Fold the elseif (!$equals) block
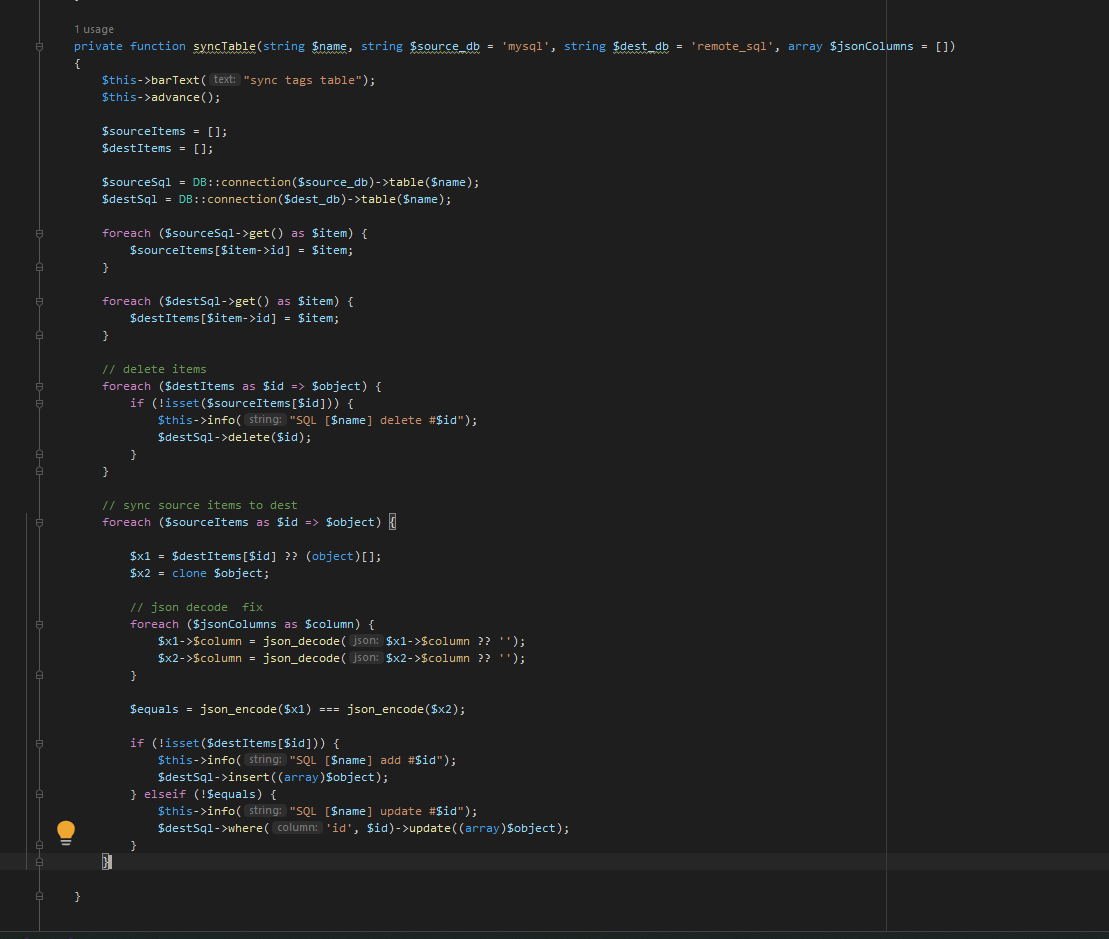Screen dimensions: 1109x939 point(39,794)
